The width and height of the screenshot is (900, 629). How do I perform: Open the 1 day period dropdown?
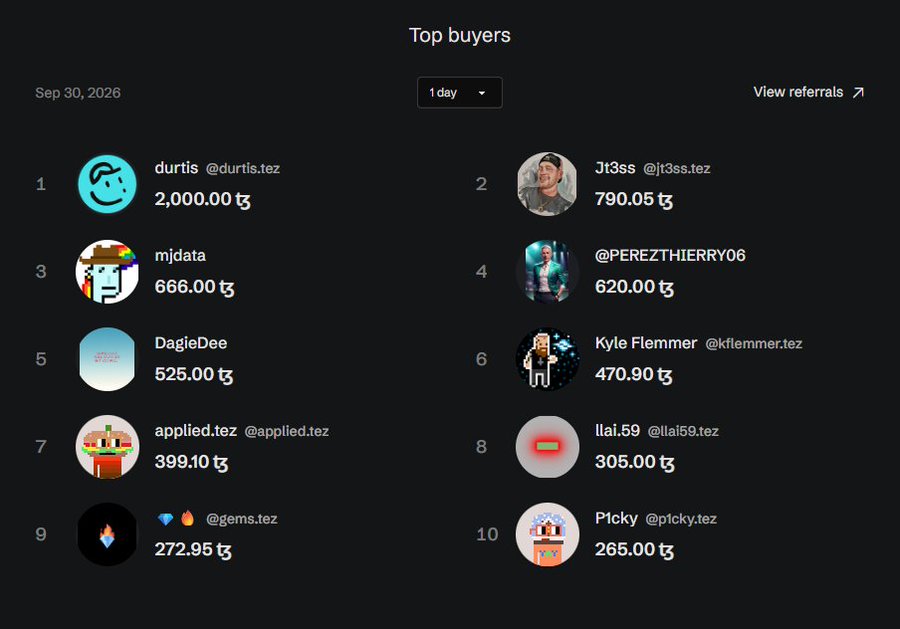pyautogui.click(x=460, y=92)
